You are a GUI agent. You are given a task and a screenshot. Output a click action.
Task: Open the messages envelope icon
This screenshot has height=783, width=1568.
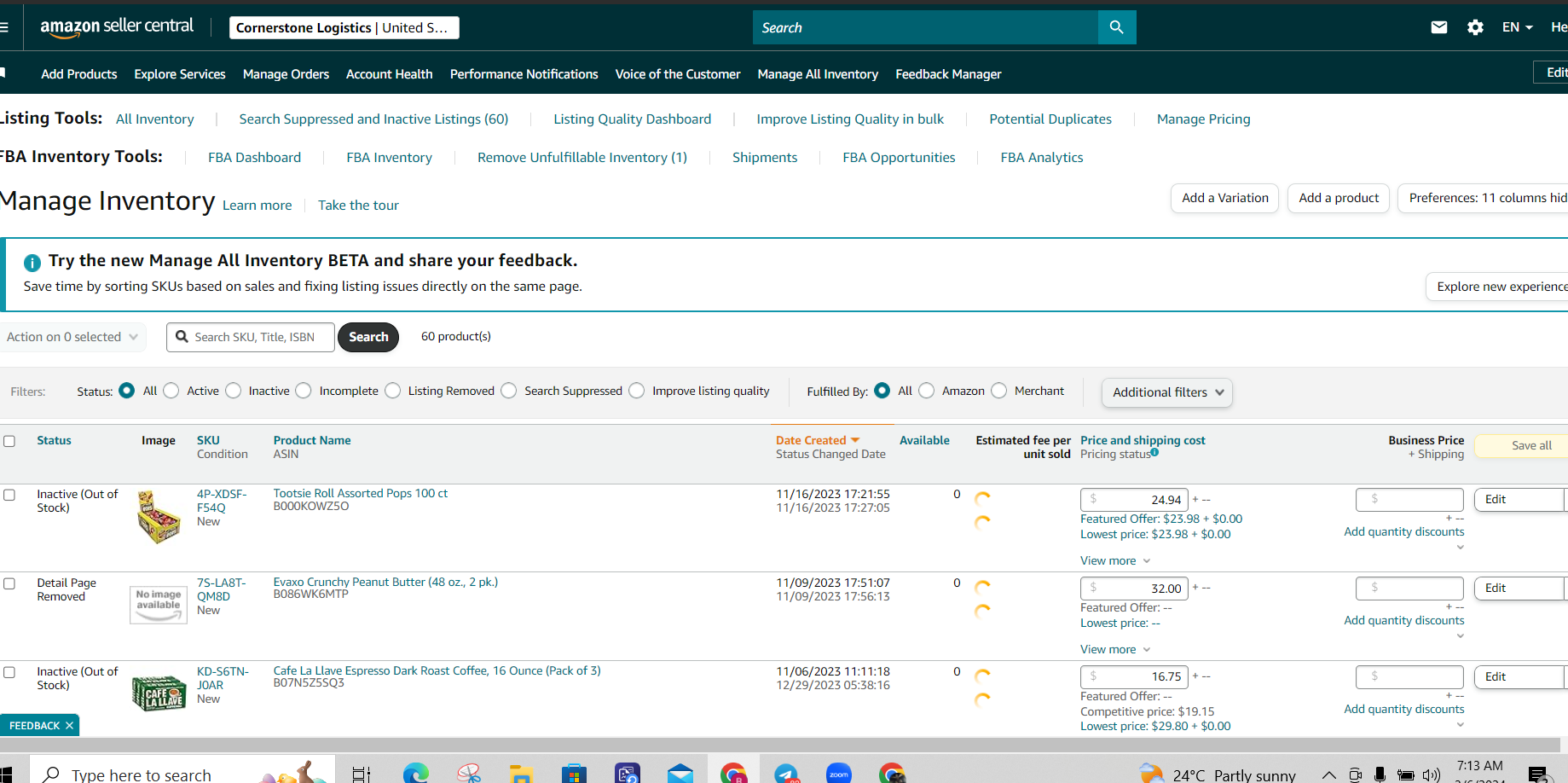click(x=1439, y=27)
